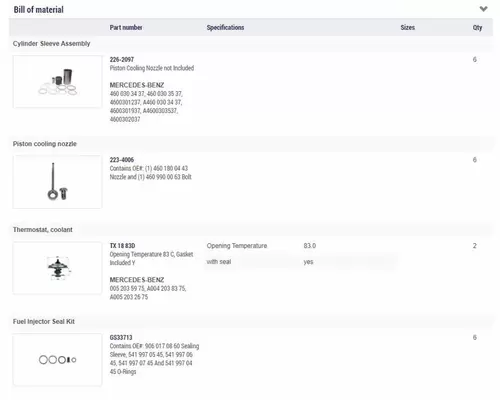Image resolution: width=500 pixels, height=400 pixels.
Task: Open the Fuel Injector Seal Kit image
Action: [x=57, y=360]
